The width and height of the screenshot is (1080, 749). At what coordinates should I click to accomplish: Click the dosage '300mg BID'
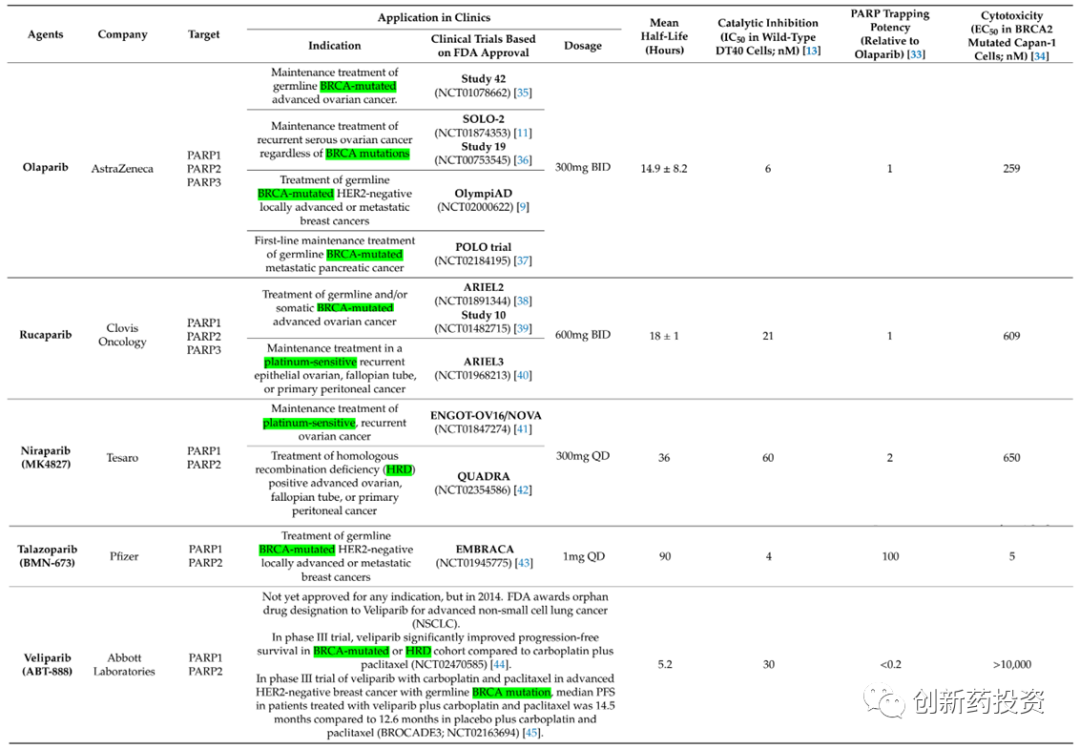coord(583,167)
